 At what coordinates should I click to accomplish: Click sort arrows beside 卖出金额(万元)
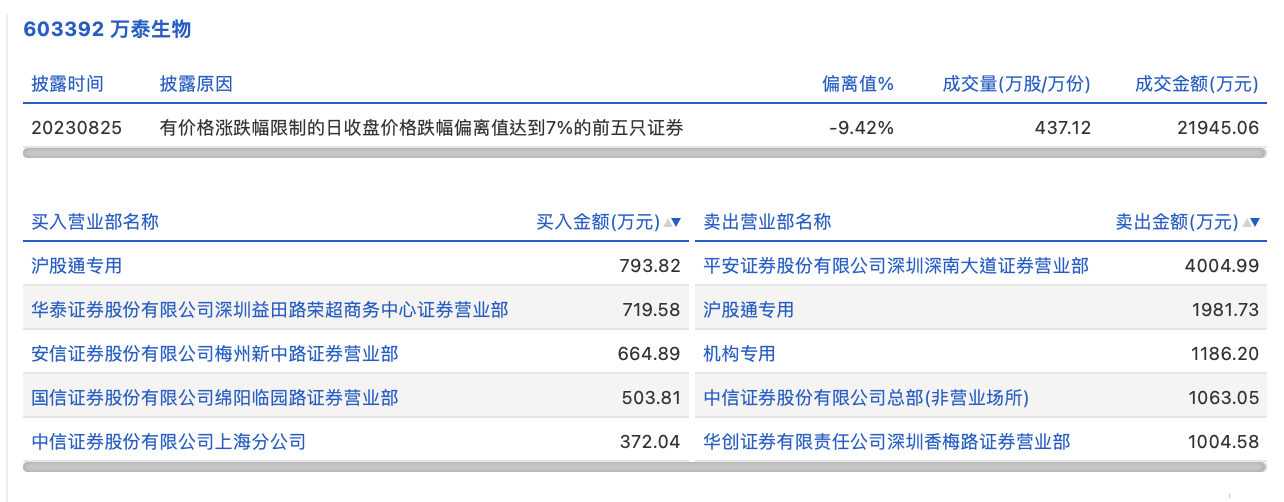click(1251, 222)
